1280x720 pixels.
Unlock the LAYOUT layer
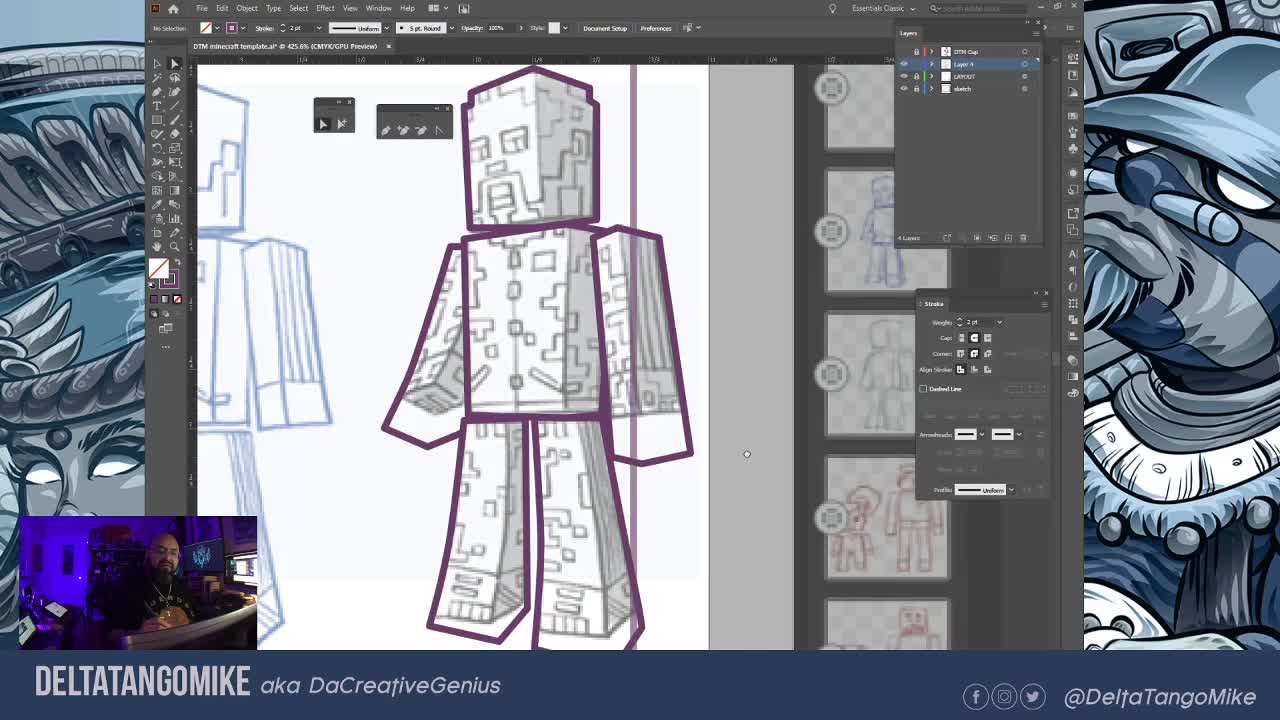pyautogui.click(x=917, y=76)
